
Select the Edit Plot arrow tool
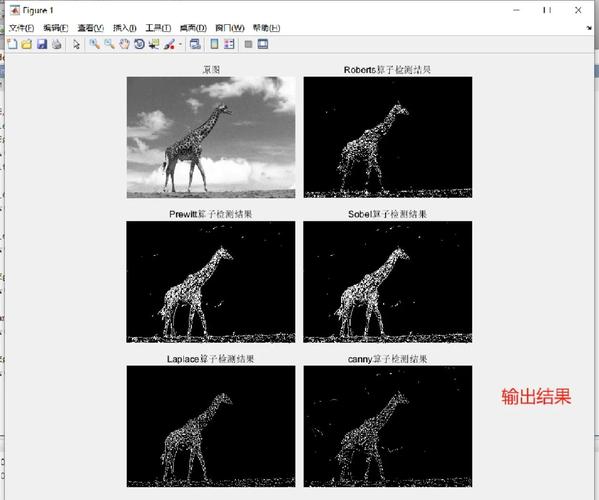pyautogui.click(x=76, y=44)
